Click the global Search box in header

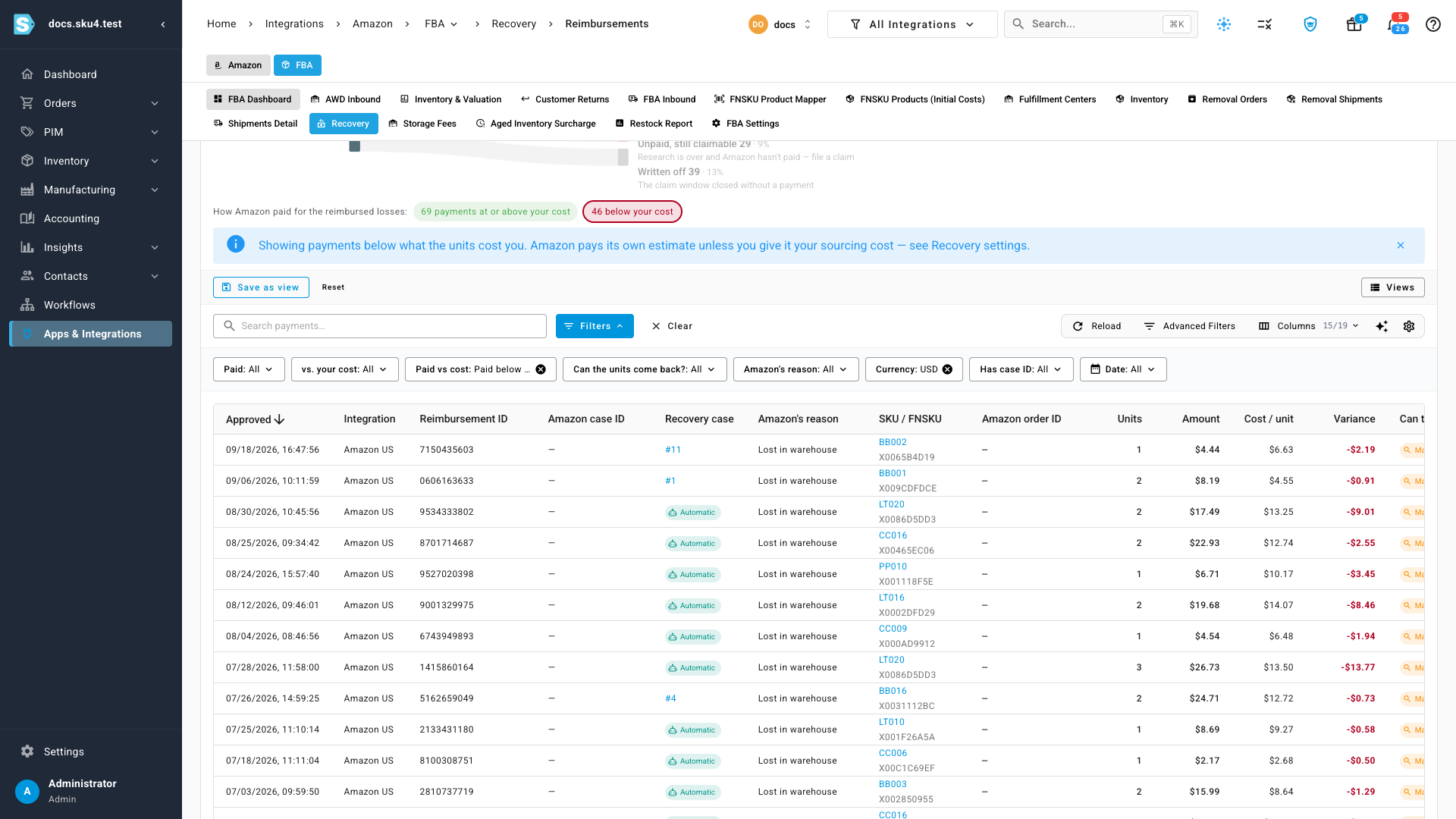[1101, 24]
